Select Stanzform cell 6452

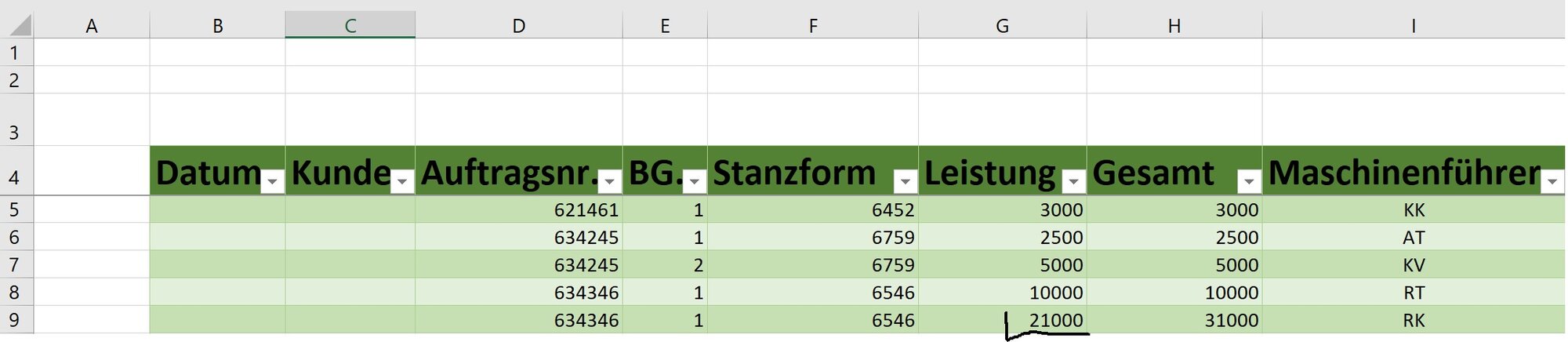[x=813, y=209]
